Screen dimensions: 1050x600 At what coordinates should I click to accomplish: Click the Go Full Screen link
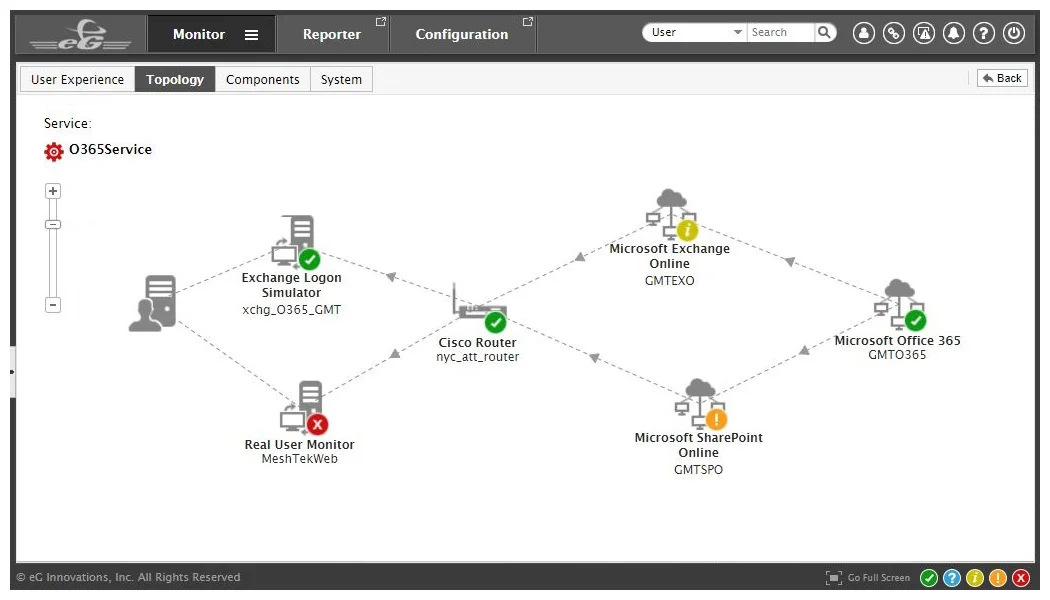(x=879, y=578)
